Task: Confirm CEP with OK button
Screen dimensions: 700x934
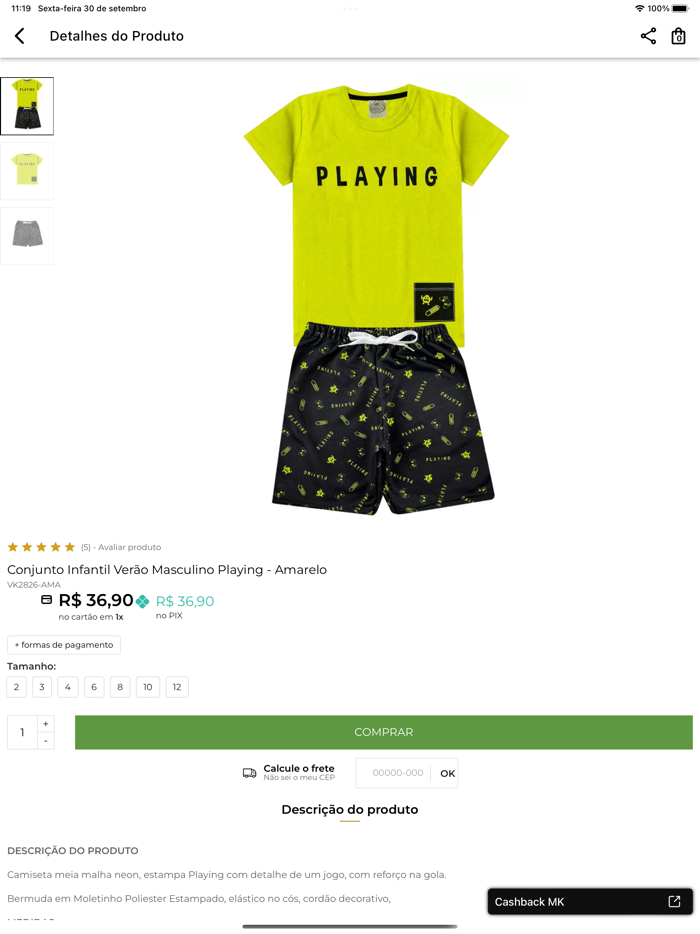Action: (x=447, y=773)
